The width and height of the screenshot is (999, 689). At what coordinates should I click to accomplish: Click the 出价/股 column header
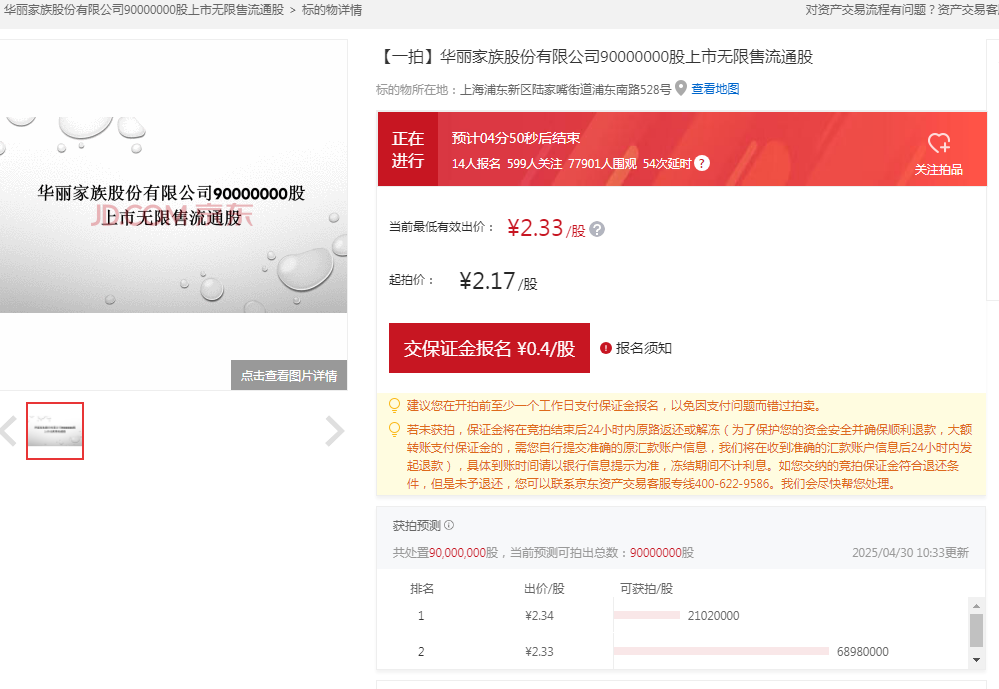544,588
